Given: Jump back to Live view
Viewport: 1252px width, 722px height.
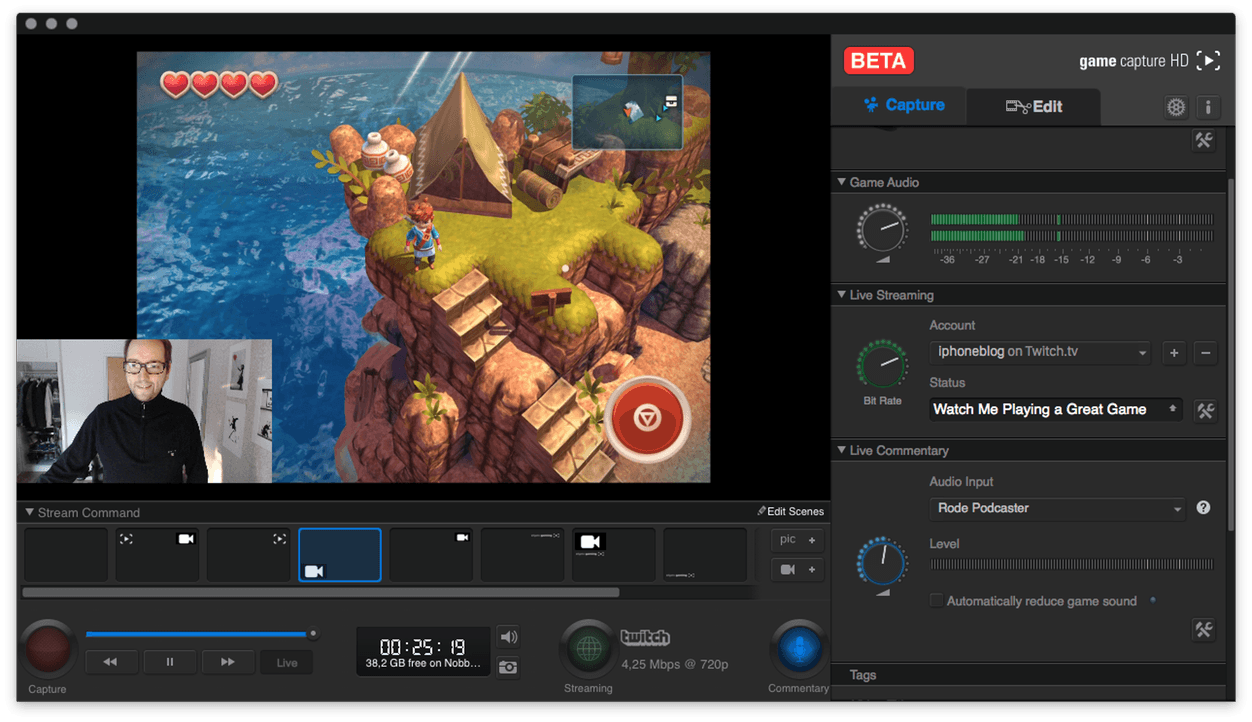Looking at the screenshot, I should (287, 662).
